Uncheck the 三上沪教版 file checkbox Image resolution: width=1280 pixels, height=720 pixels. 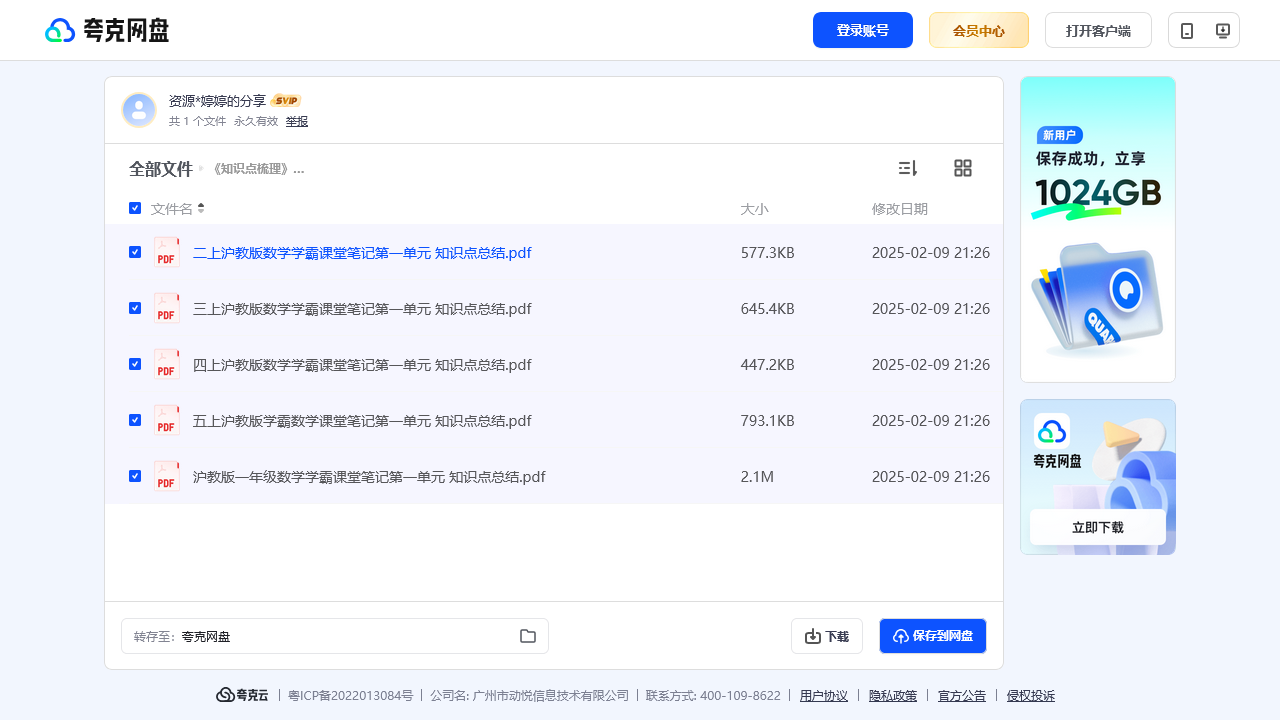pos(135,308)
